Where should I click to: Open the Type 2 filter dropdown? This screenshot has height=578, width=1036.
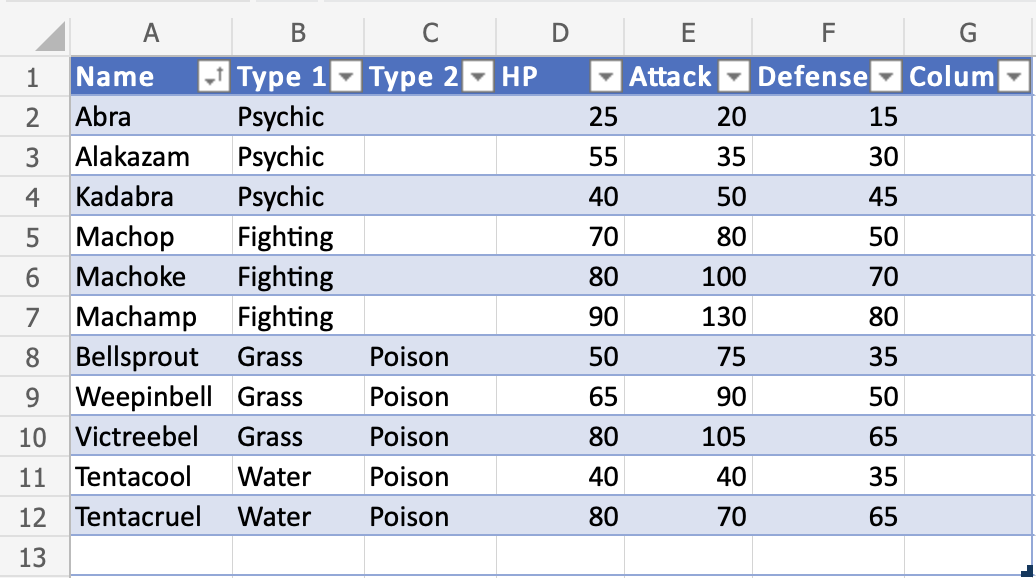point(479,77)
